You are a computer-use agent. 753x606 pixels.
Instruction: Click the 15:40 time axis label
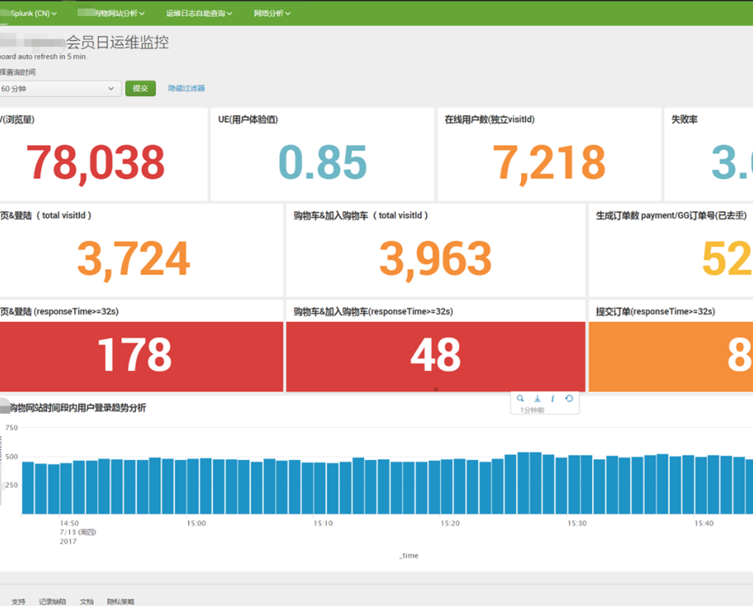[x=704, y=523]
